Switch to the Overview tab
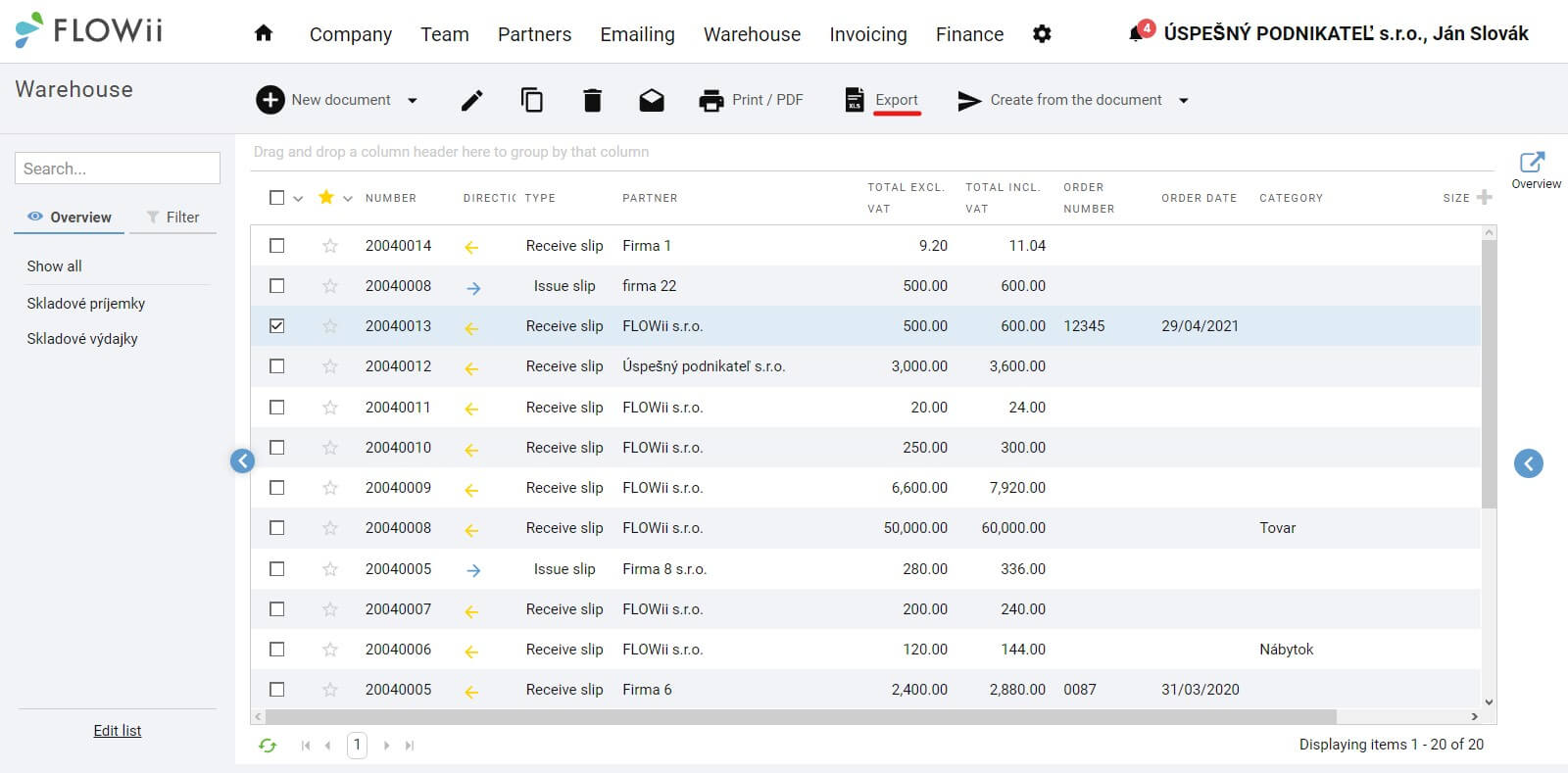The height and width of the screenshot is (773, 1568). [70, 217]
